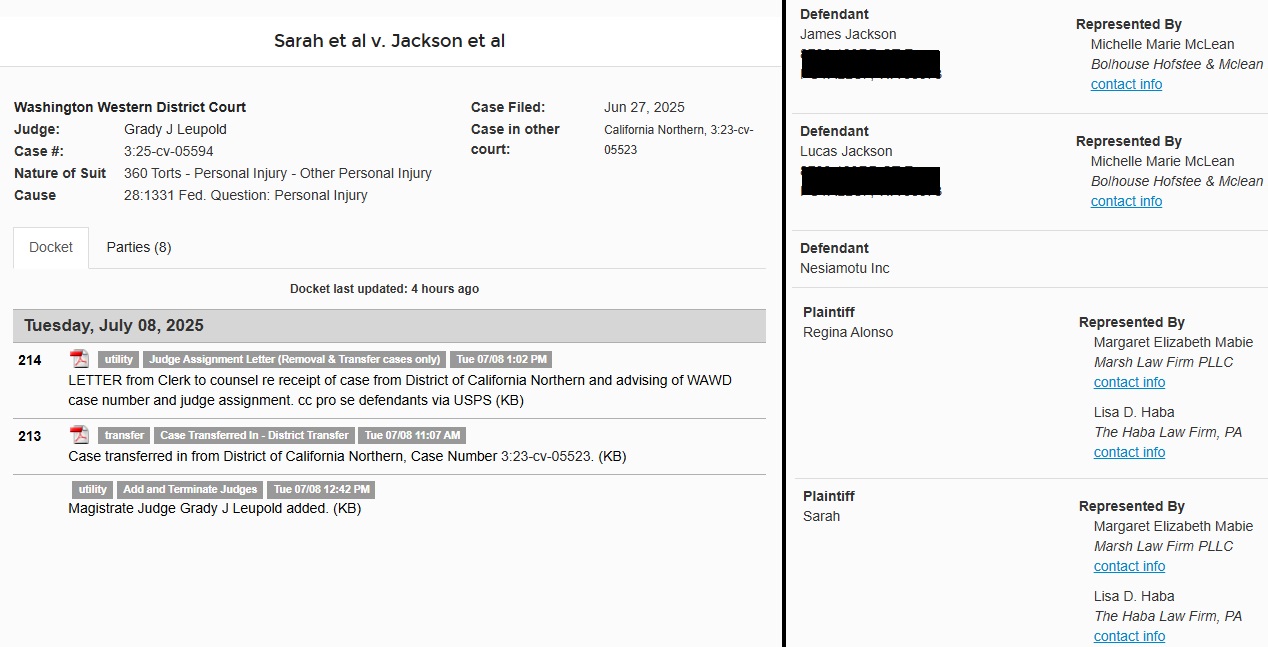Click the 'utility' tag on the judges entry
Screen dimensions: 1268x647
click(93, 490)
